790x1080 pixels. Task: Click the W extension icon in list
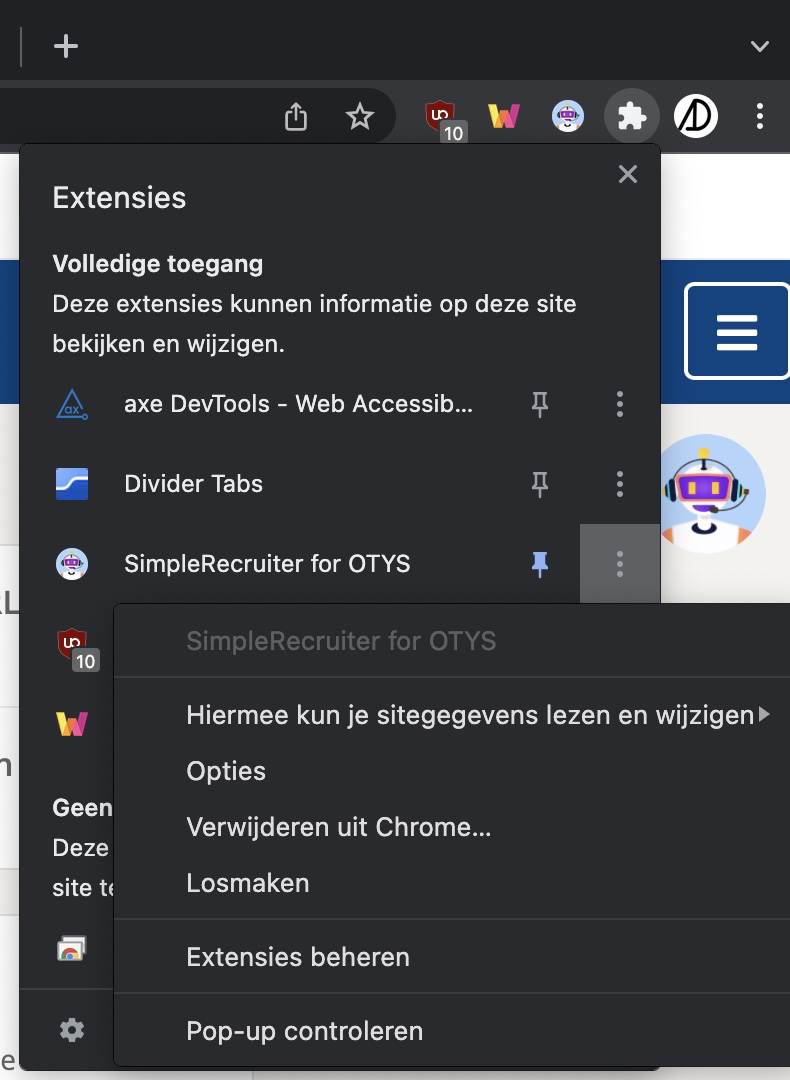pyautogui.click(x=72, y=724)
